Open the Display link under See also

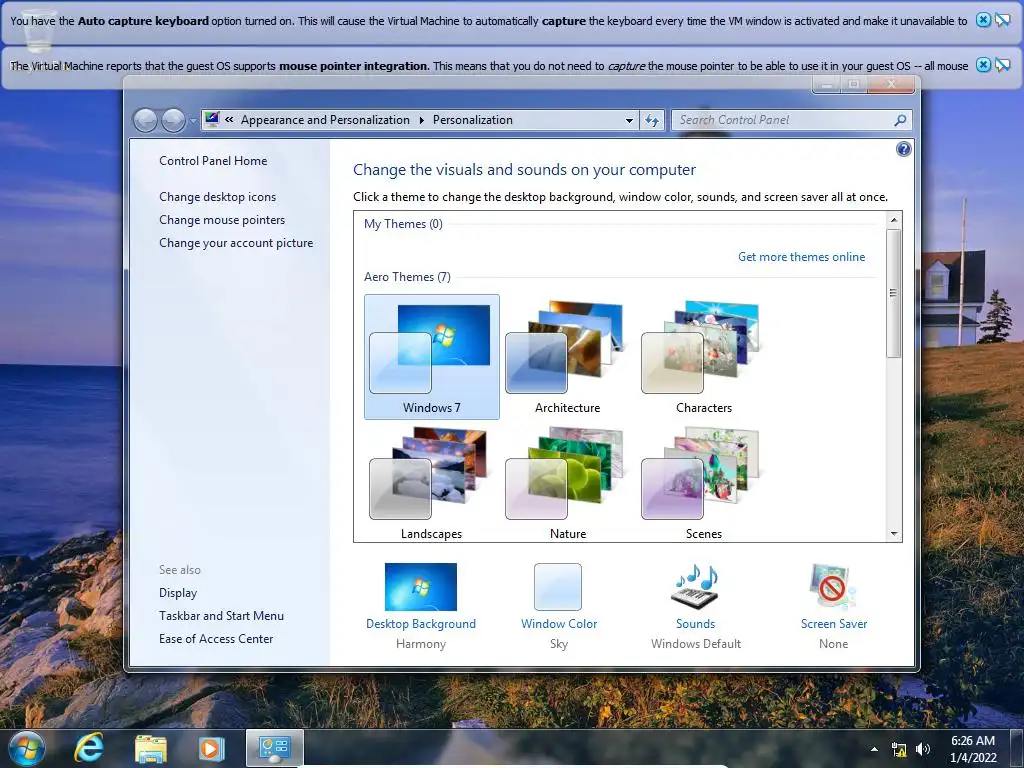coord(178,593)
